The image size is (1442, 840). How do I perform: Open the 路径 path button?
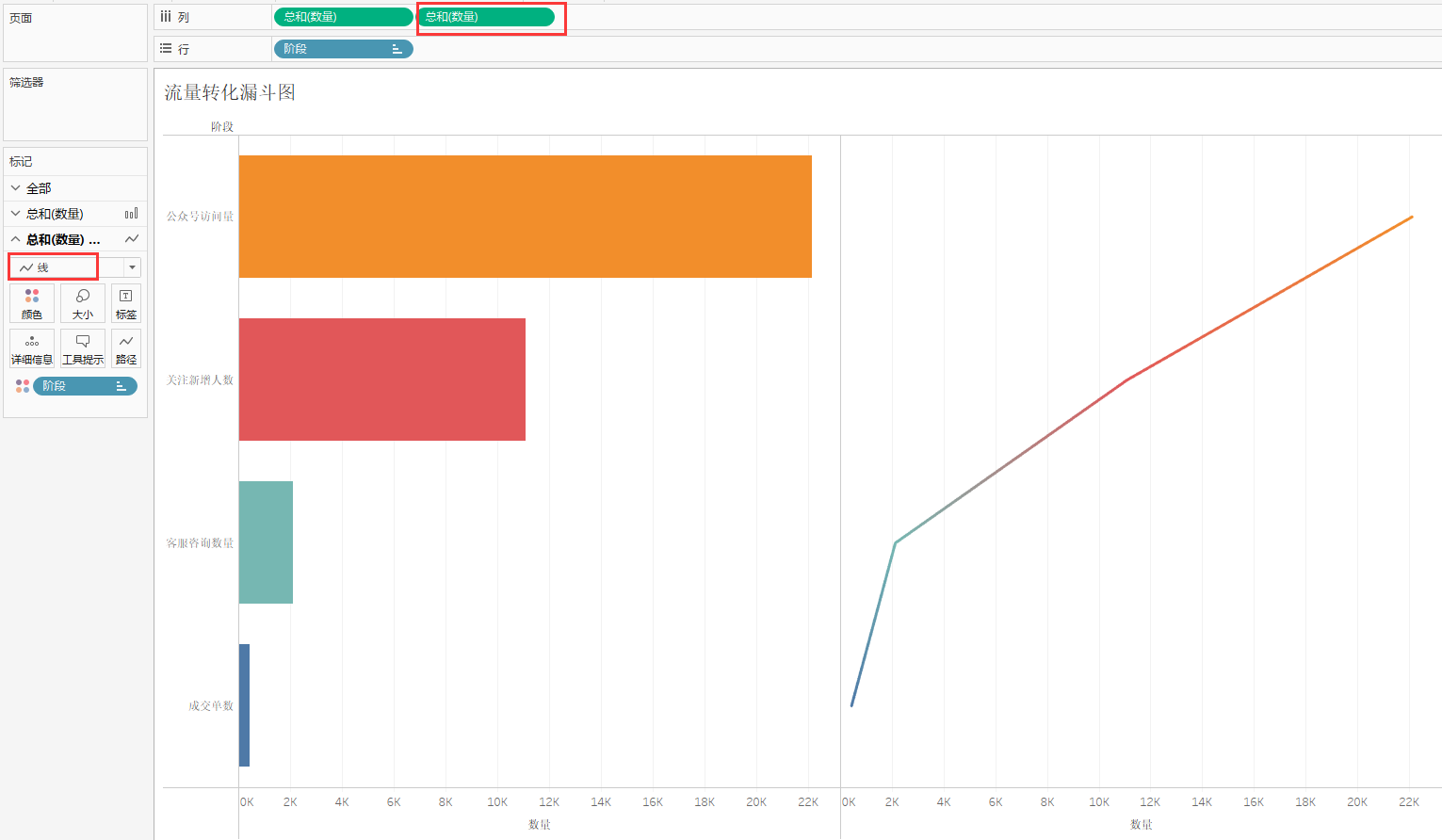point(126,348)
